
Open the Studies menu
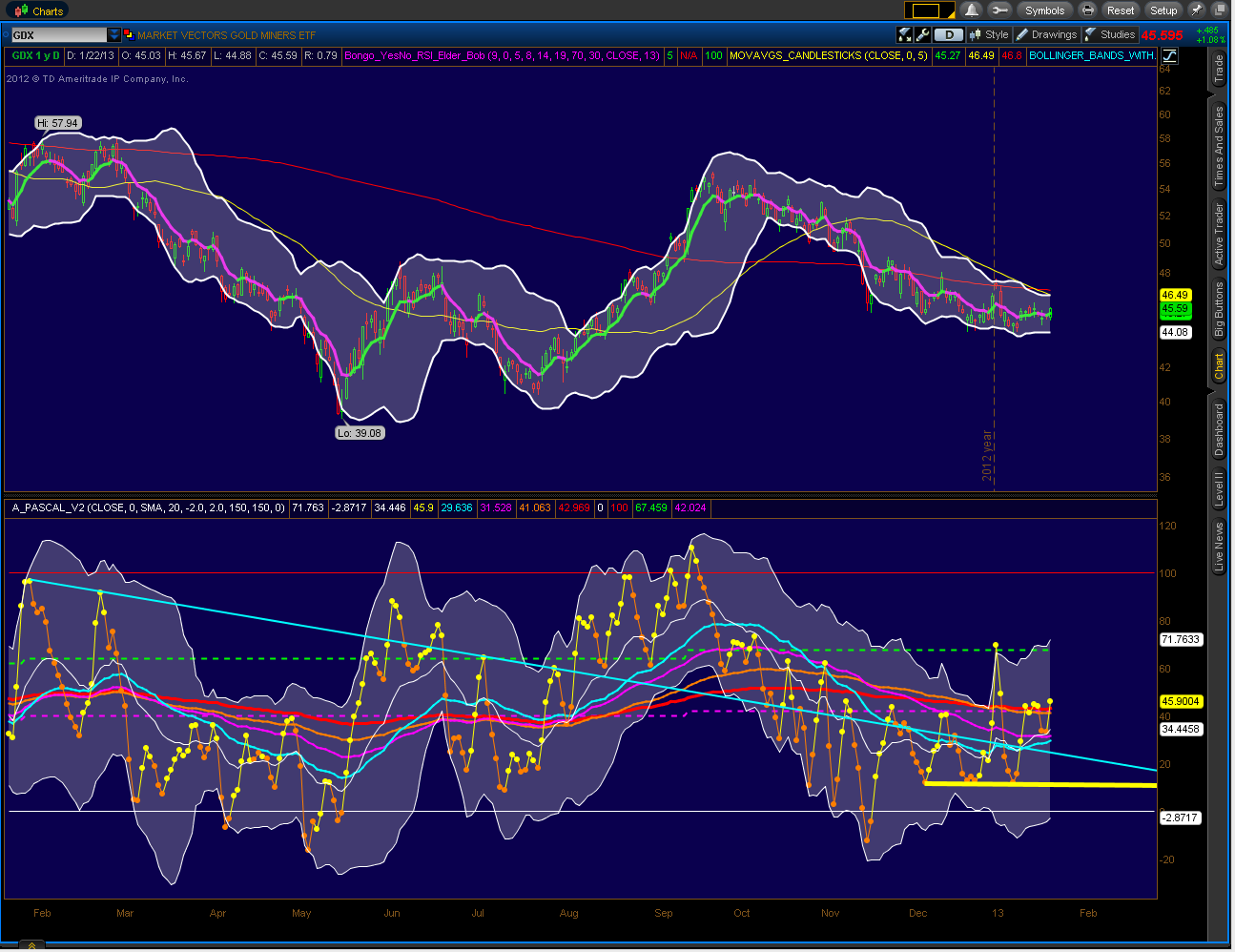coord(1110,35)
